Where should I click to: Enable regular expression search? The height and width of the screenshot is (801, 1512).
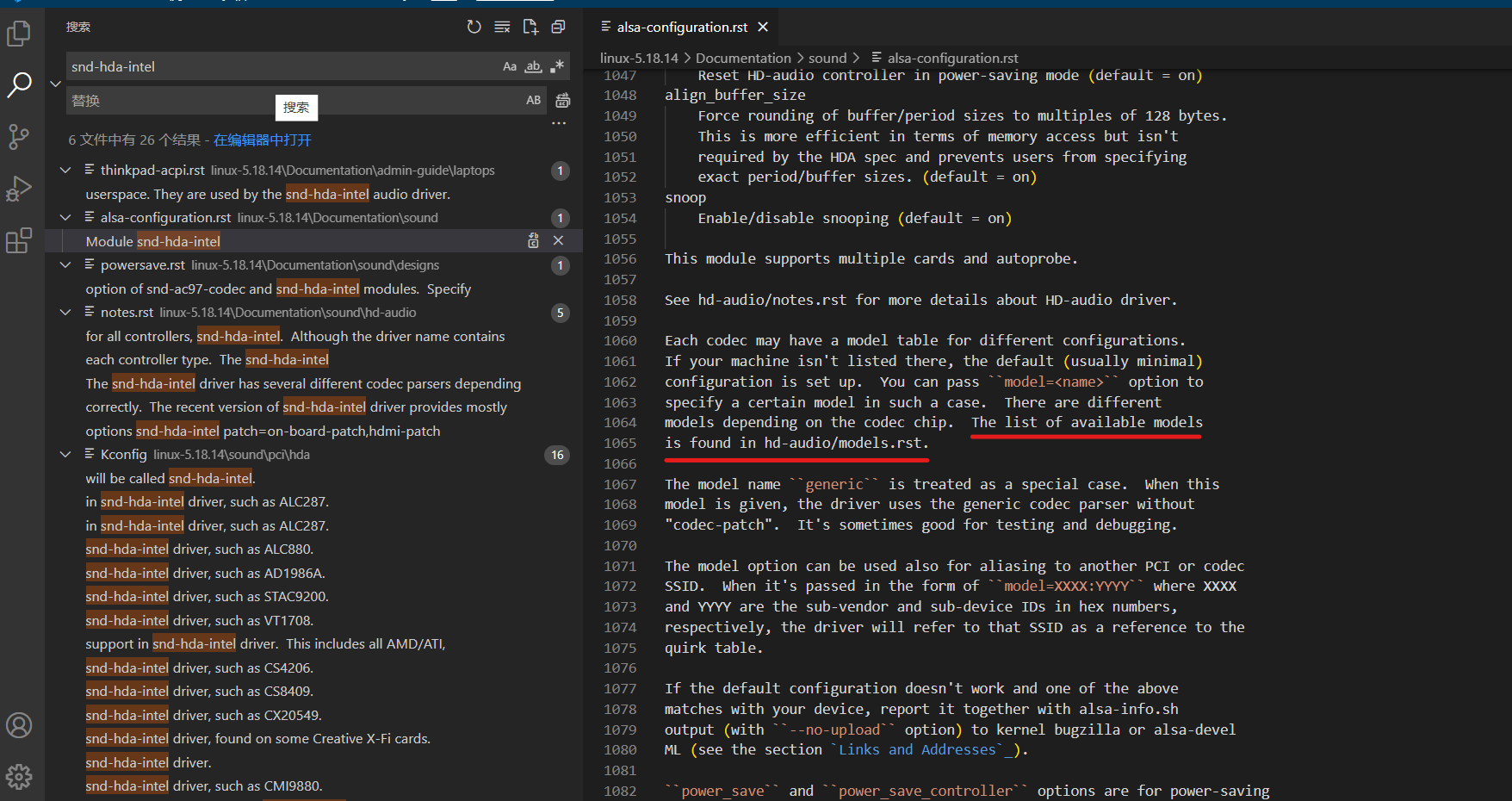click(557, 66)
